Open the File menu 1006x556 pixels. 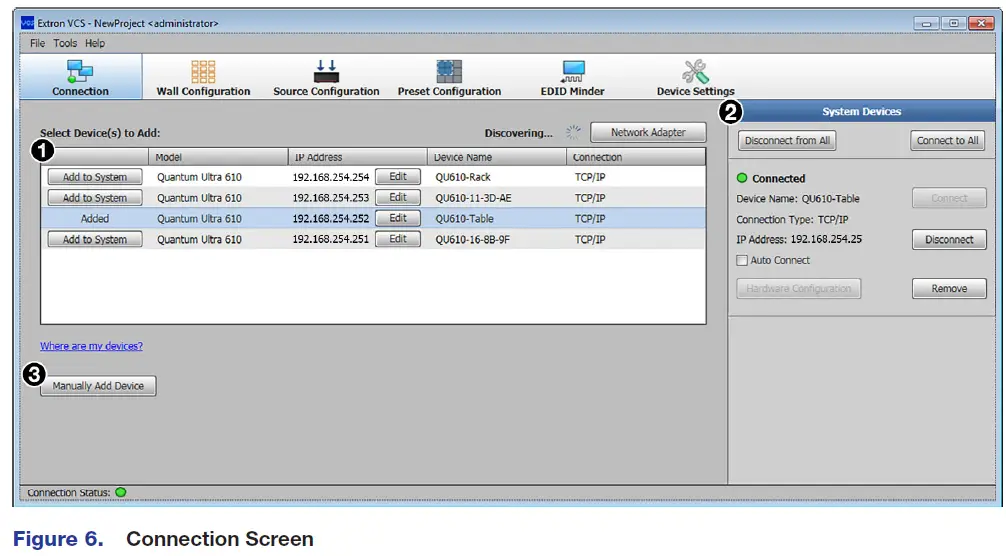point(37,43)
